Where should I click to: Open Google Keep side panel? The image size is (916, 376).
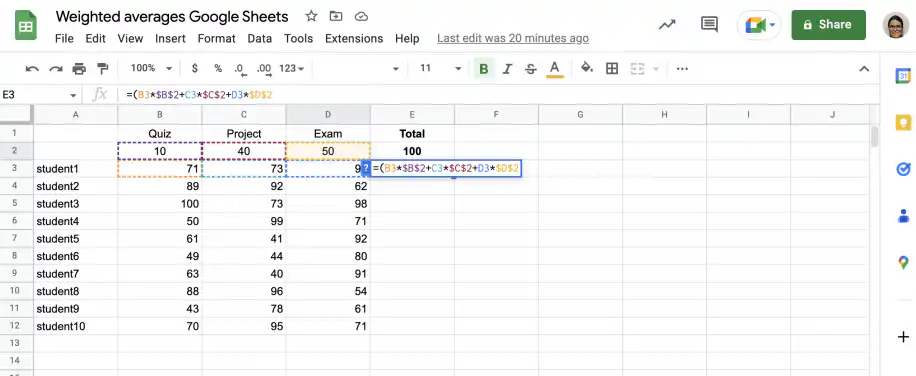coord(903,123)
